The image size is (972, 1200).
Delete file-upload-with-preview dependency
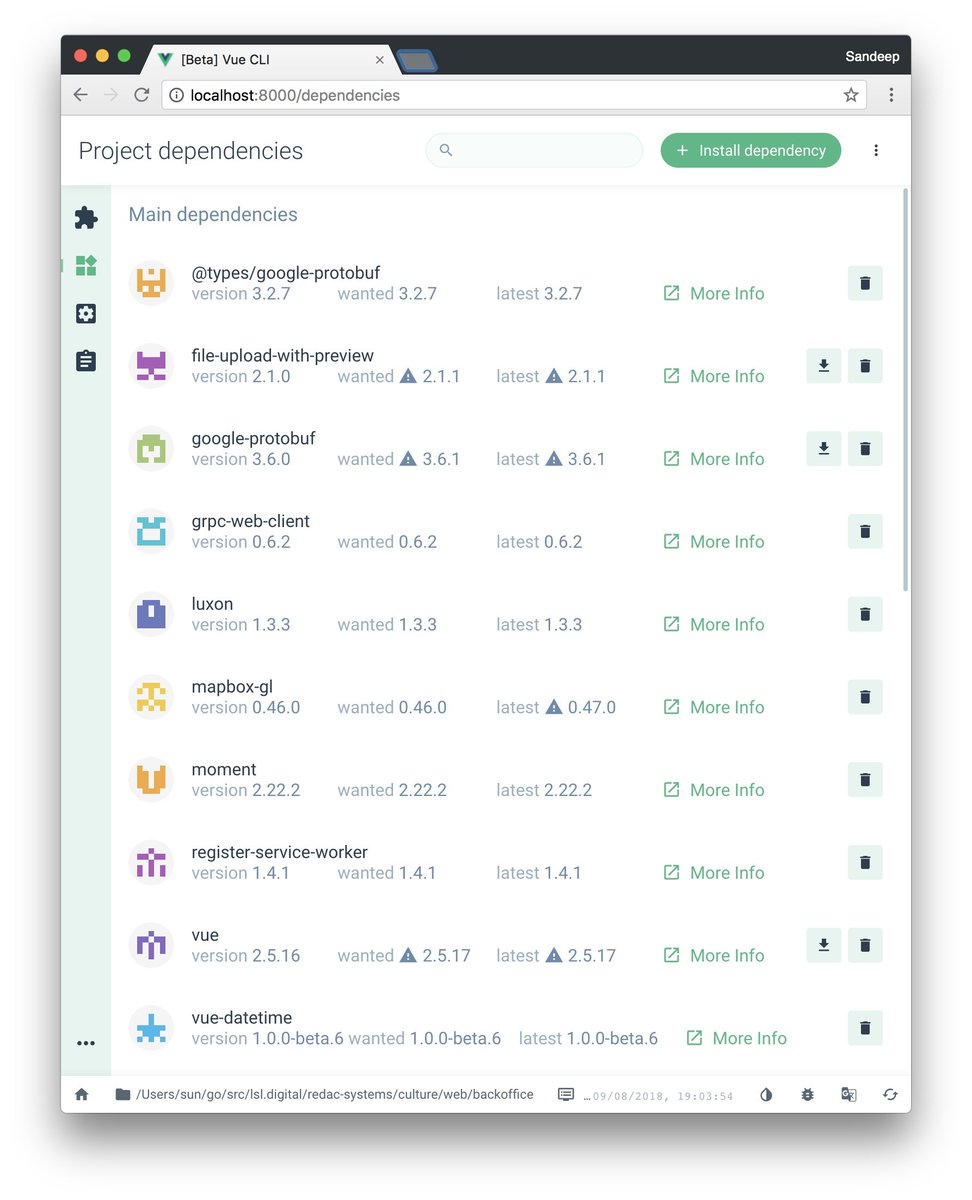point(865,366)
